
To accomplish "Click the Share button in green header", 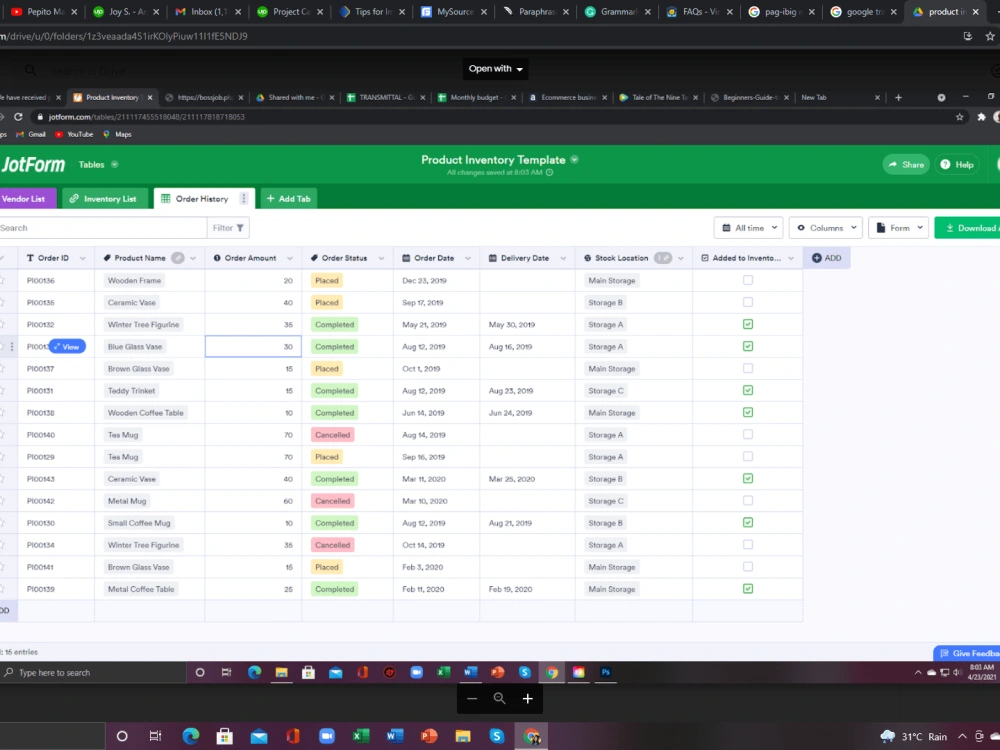I will (906, 165).
